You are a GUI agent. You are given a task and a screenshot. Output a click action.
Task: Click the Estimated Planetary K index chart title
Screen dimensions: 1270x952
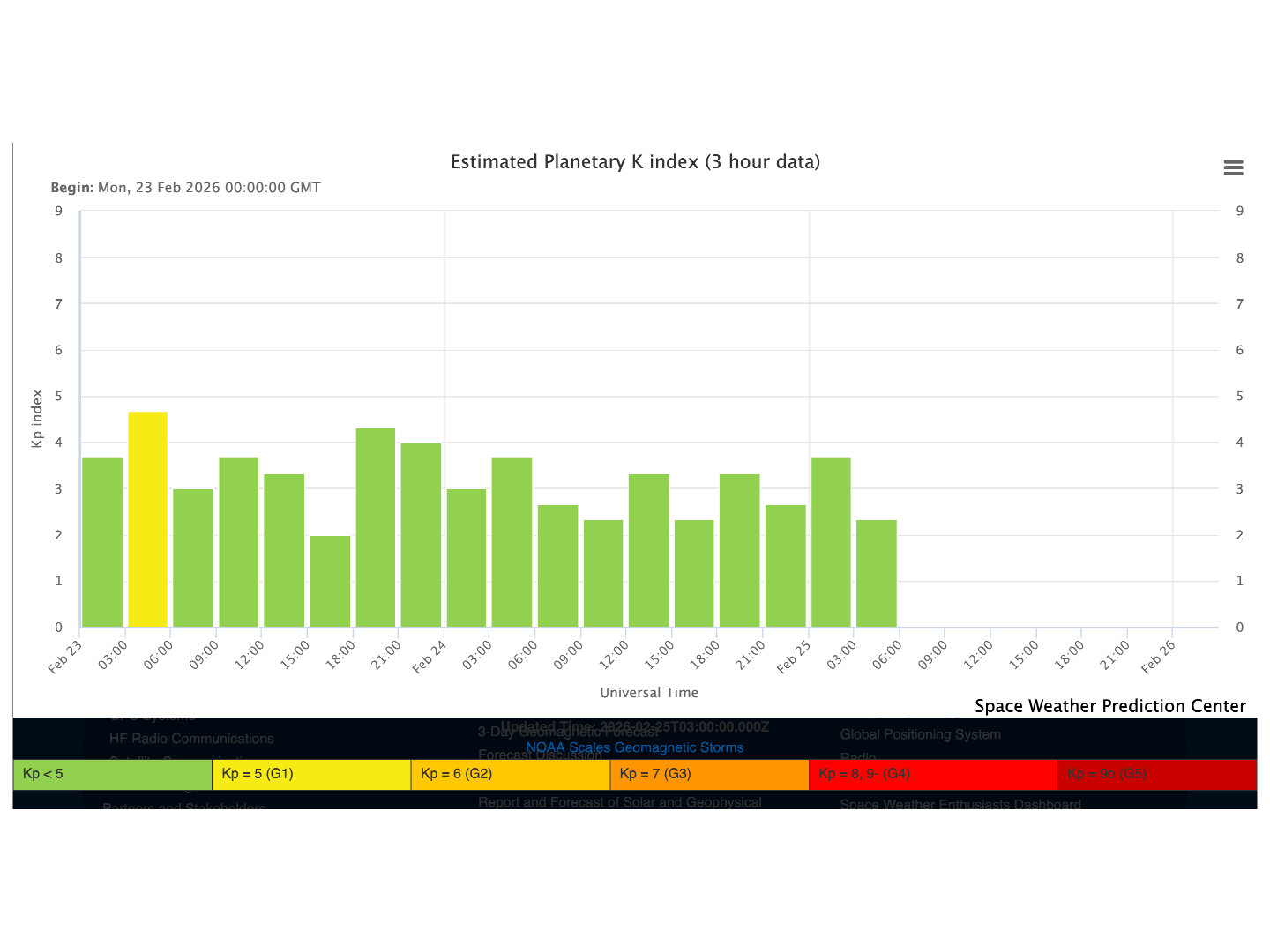pyautogui.click(x=635, y=162)
